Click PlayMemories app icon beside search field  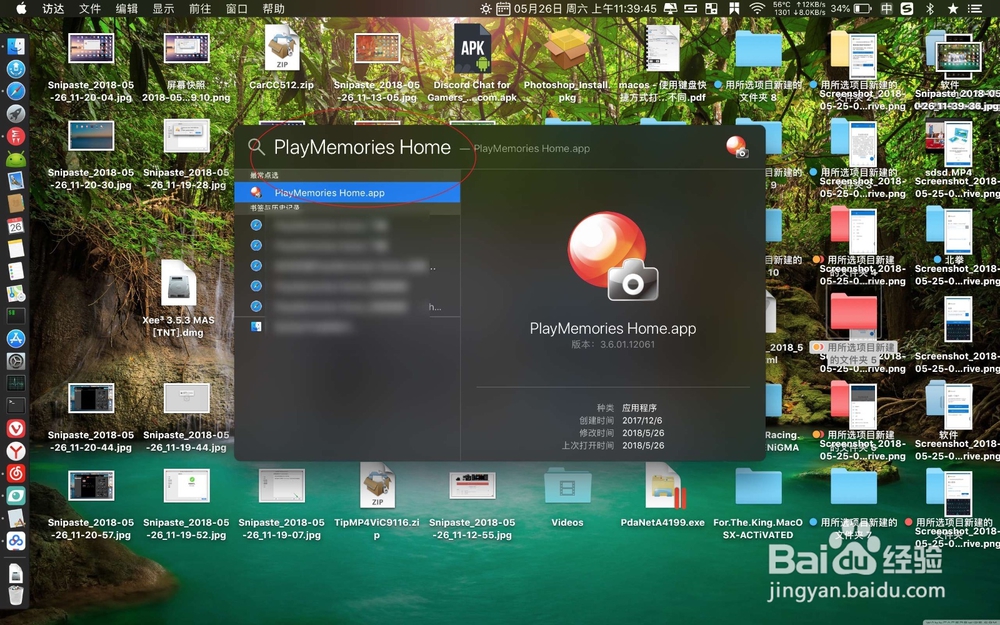pyautogui.click(x=737, y=147)
